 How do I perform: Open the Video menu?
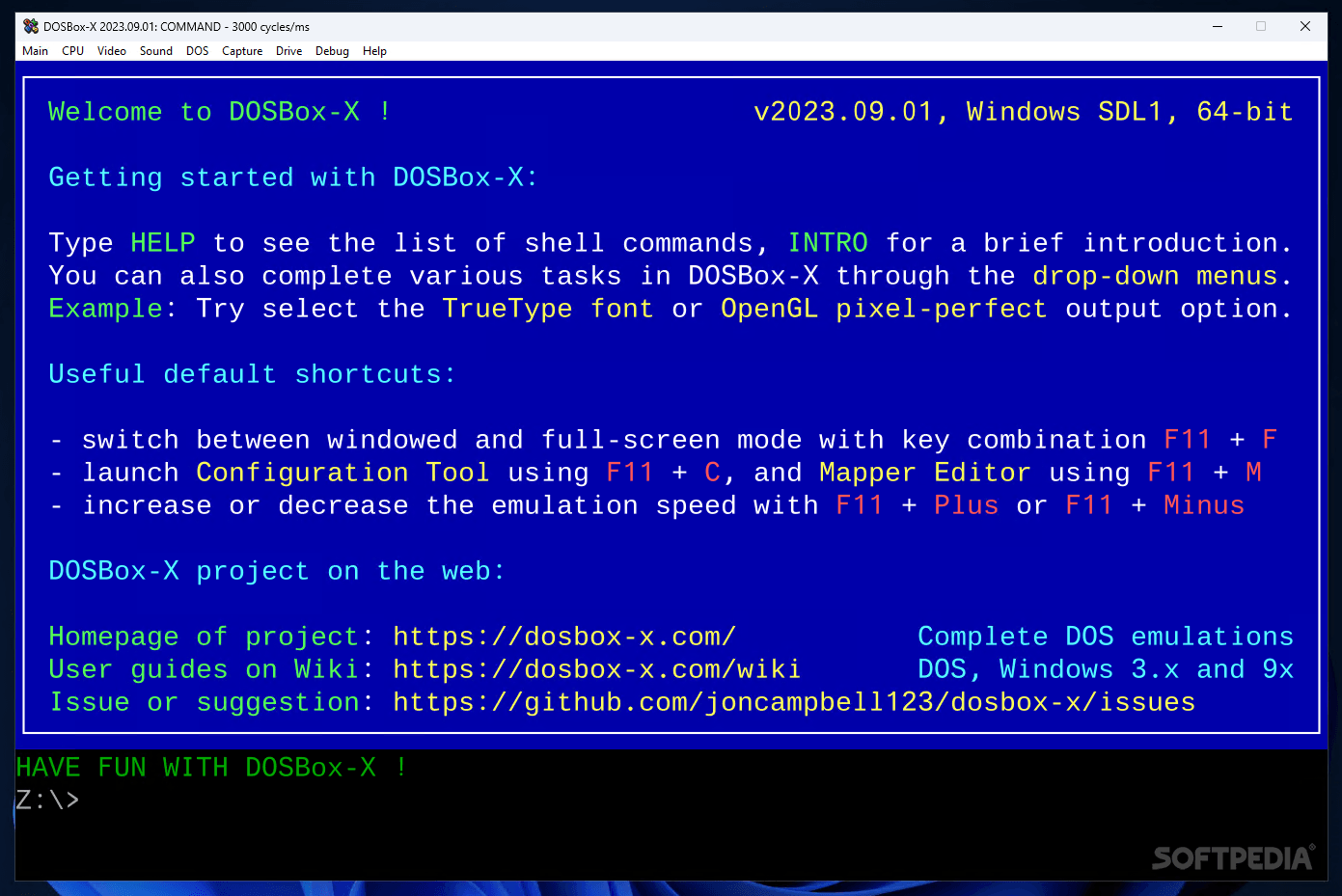pyautogui.click(x=112, y=51)
